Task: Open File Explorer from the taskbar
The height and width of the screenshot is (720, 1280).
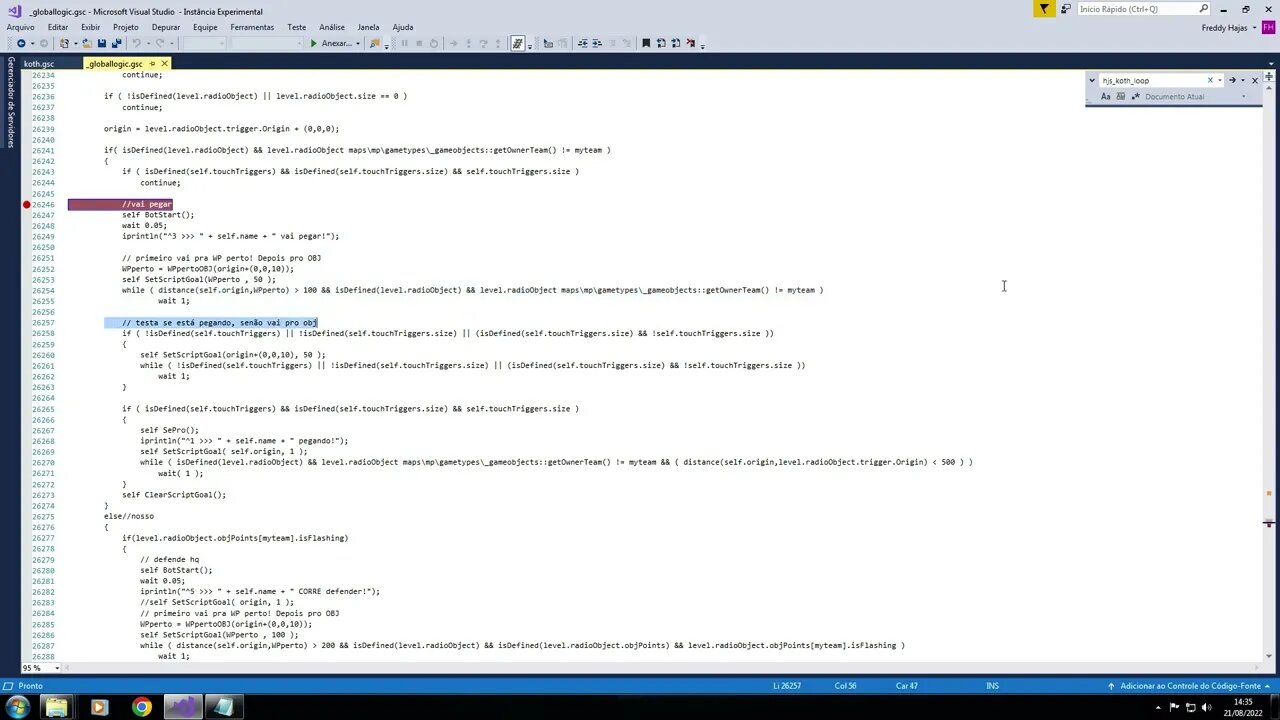Action: (56, 707)
